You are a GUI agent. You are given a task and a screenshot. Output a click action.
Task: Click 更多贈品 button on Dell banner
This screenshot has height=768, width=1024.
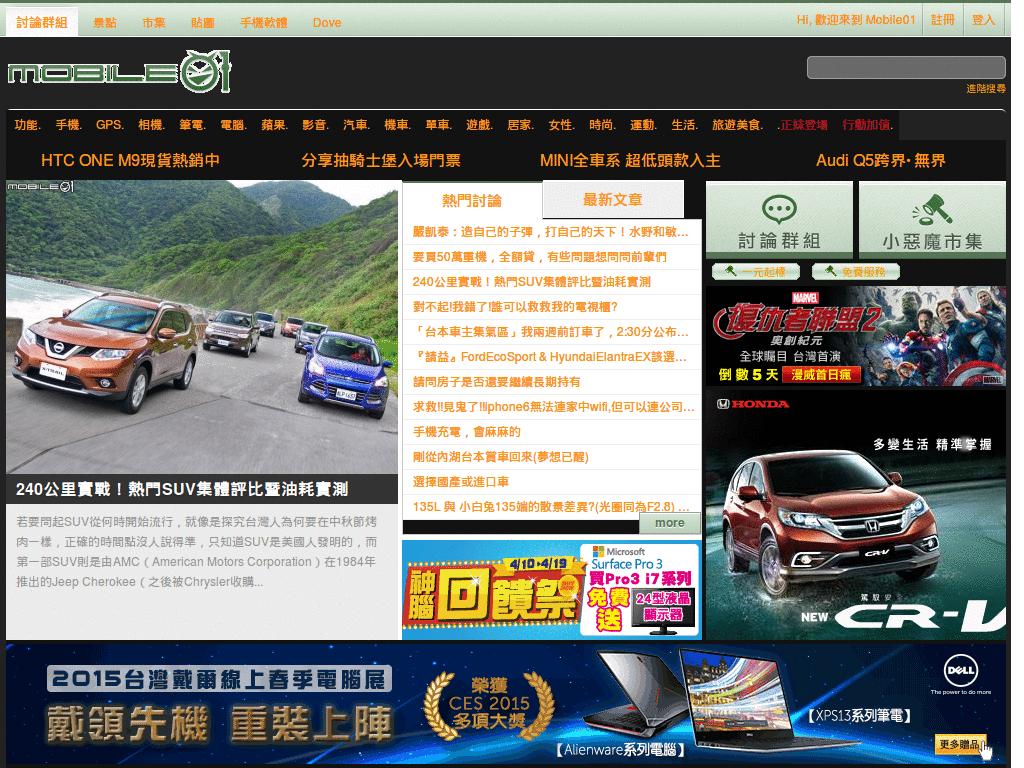pos(961,745)
